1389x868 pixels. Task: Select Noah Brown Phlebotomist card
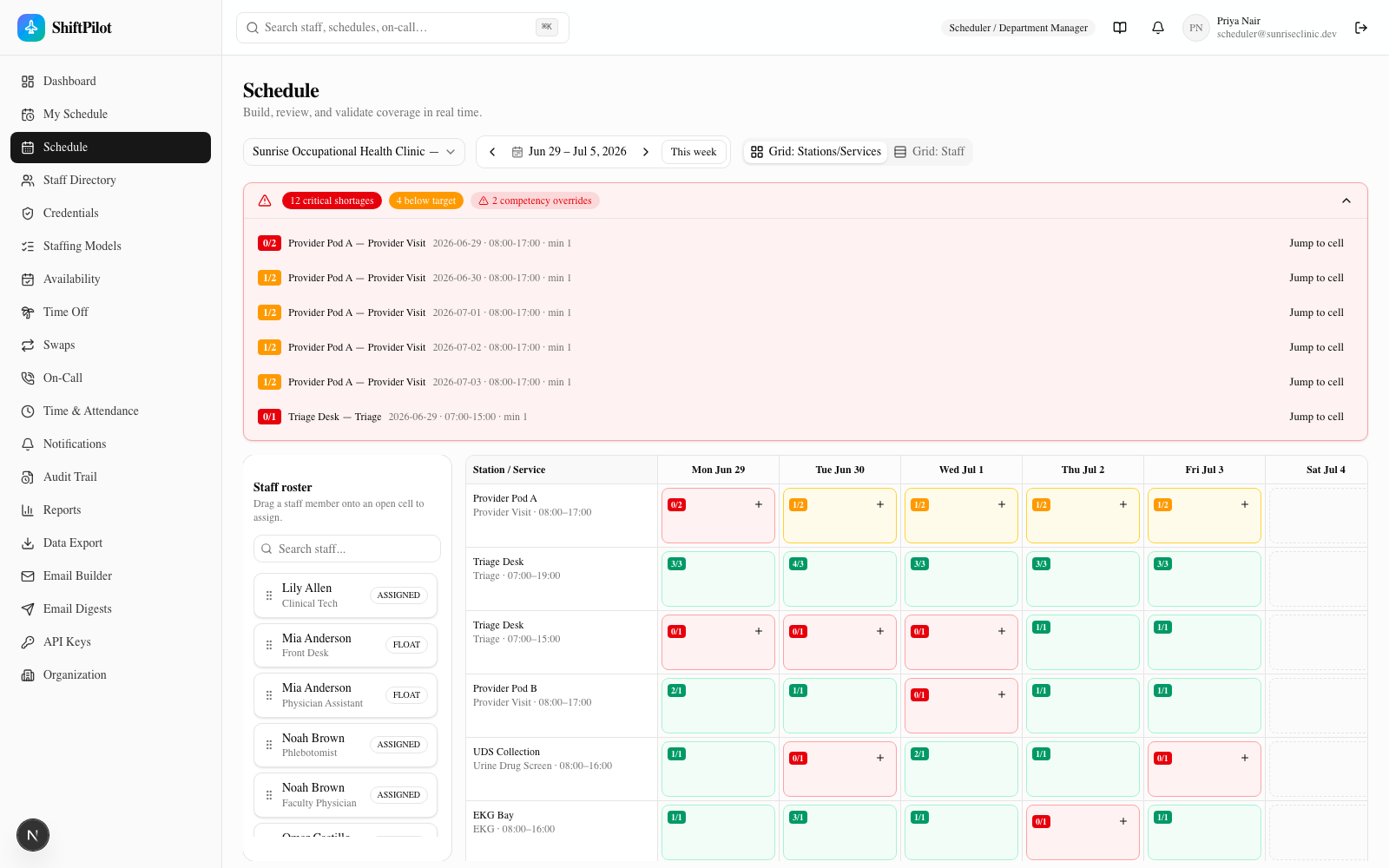click(346, 745)
